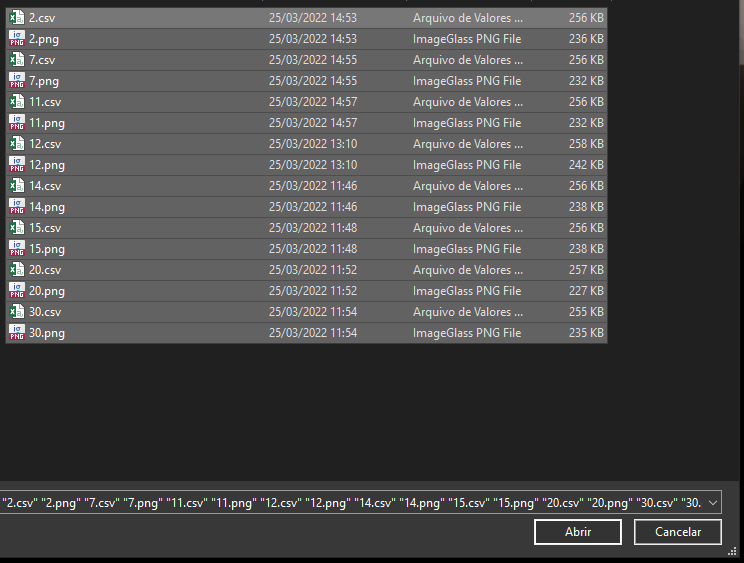Click the PNG icon of 15.png
The height and width of the screenshot is (563, 744).
[x=17, y=249]
